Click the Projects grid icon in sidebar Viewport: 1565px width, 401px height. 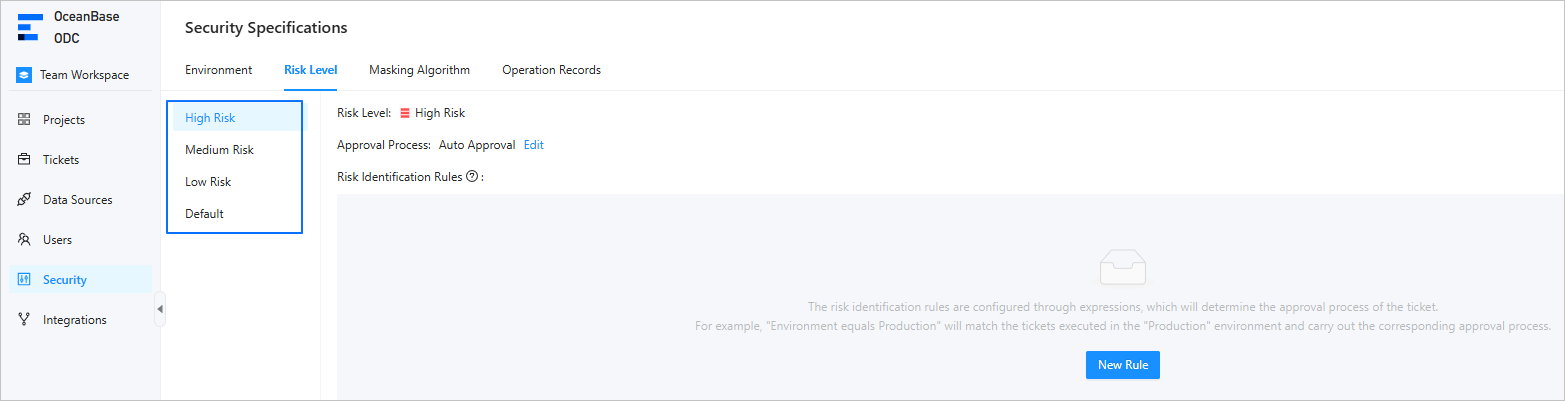coord(24,120)
